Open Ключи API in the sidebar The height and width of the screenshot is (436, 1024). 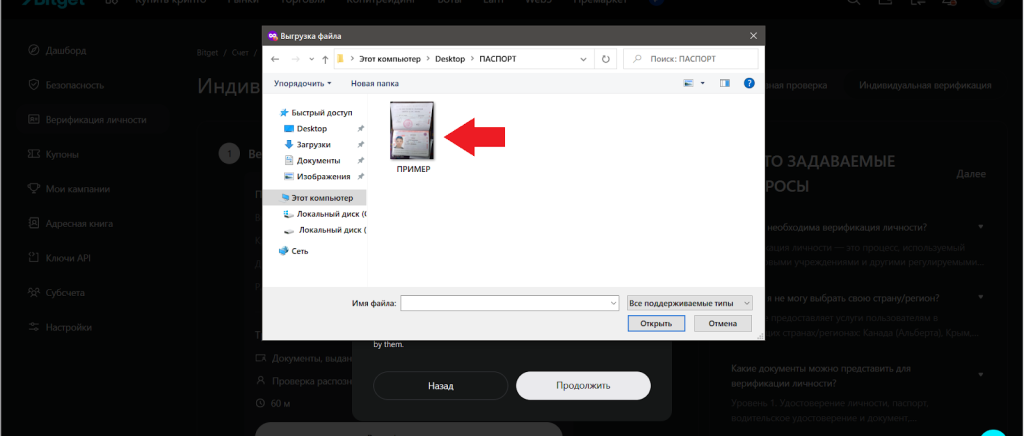(x=69, y=258)
